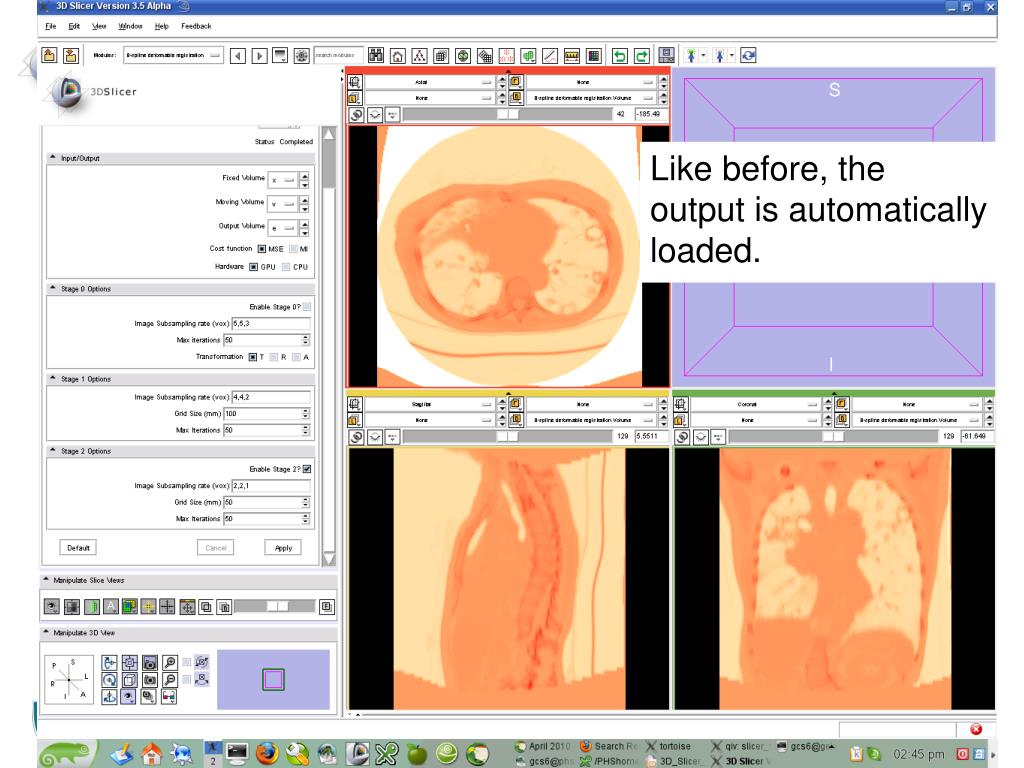Click the center 3D view icon
Screen dimensions: 1024x768
(129, 663)
